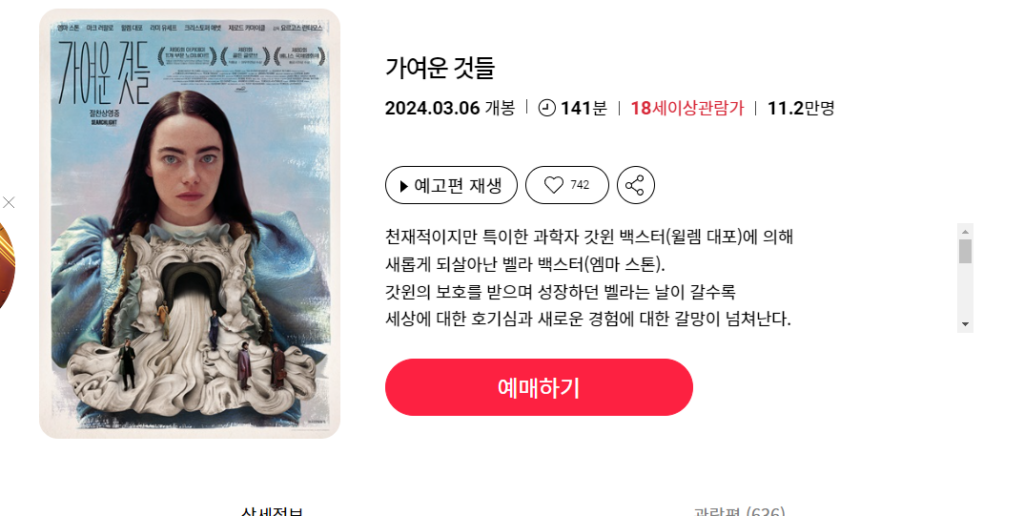The image size is (1024, 516).
Task: Switch to the 상세정보 tab
Action: (272, 511)
